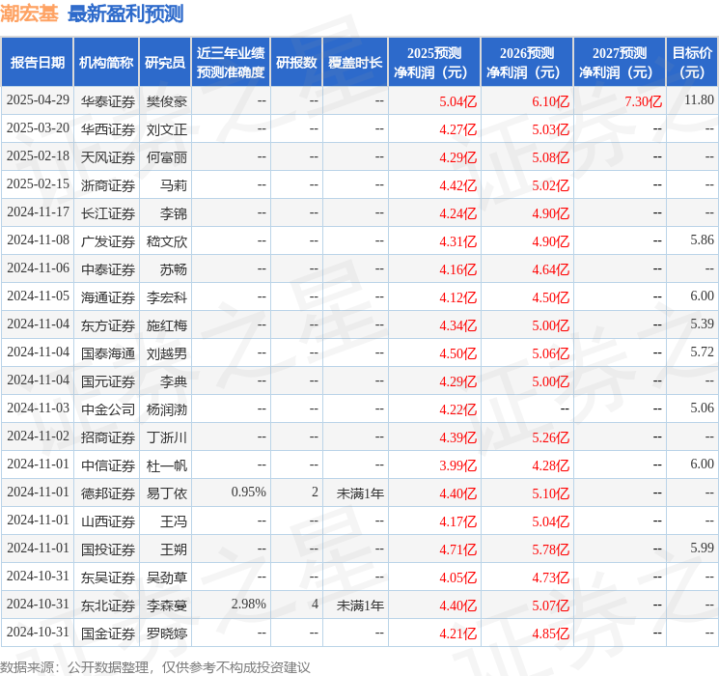Click target price 11.80
719x676 pixels.
coord(699,100)
